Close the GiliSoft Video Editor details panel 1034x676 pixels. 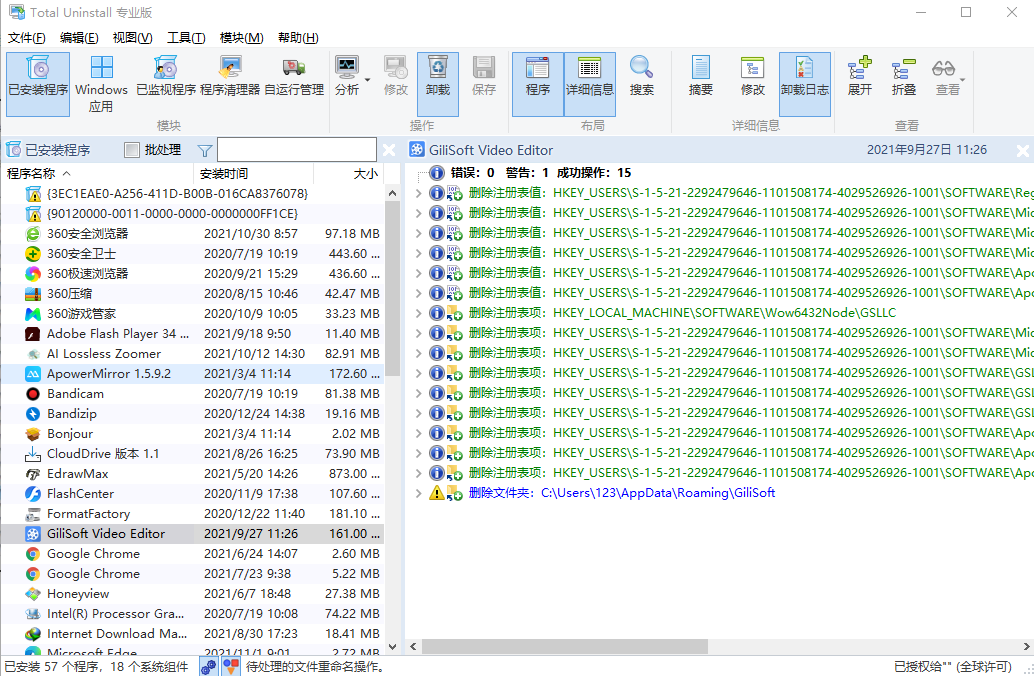[x=1022, y=151]
